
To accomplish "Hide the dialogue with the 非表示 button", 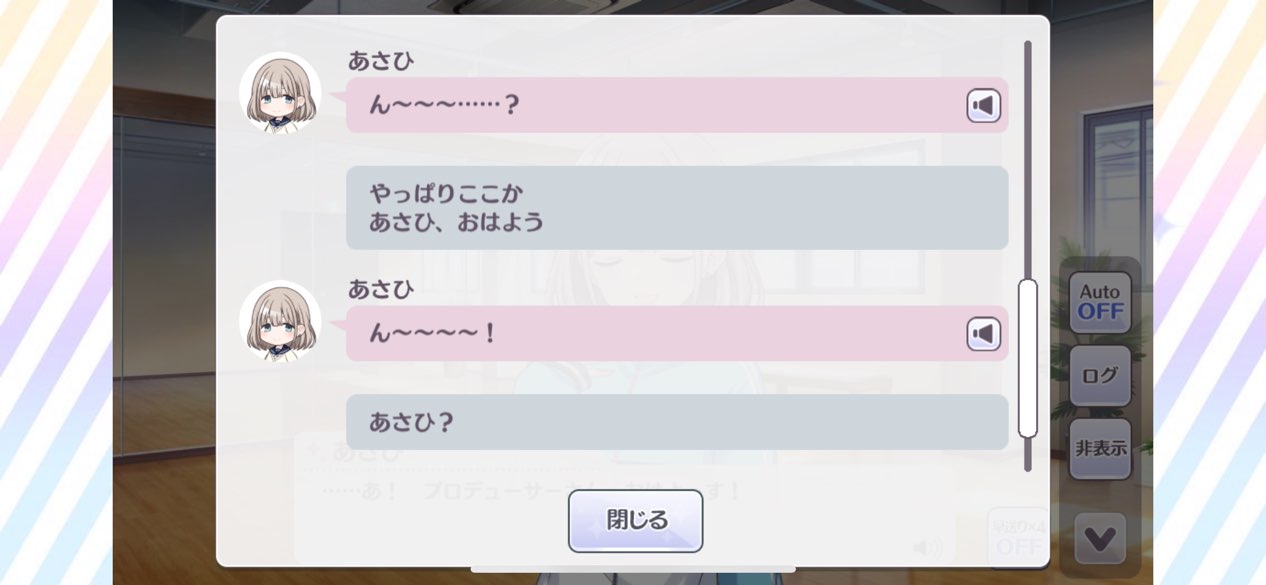I will click(1100, 449).
